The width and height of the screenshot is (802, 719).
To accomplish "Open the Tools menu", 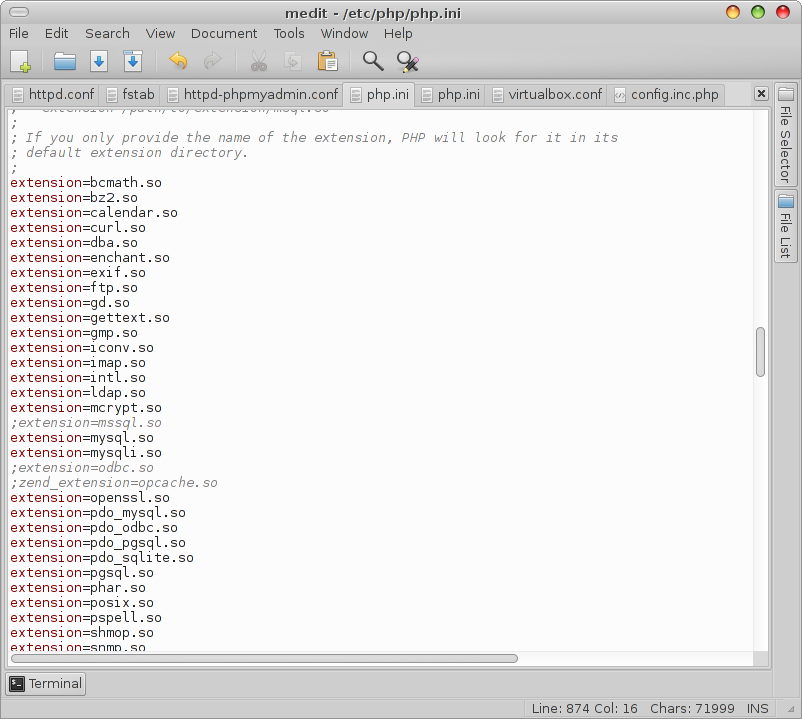I will [x=289, y=34].
